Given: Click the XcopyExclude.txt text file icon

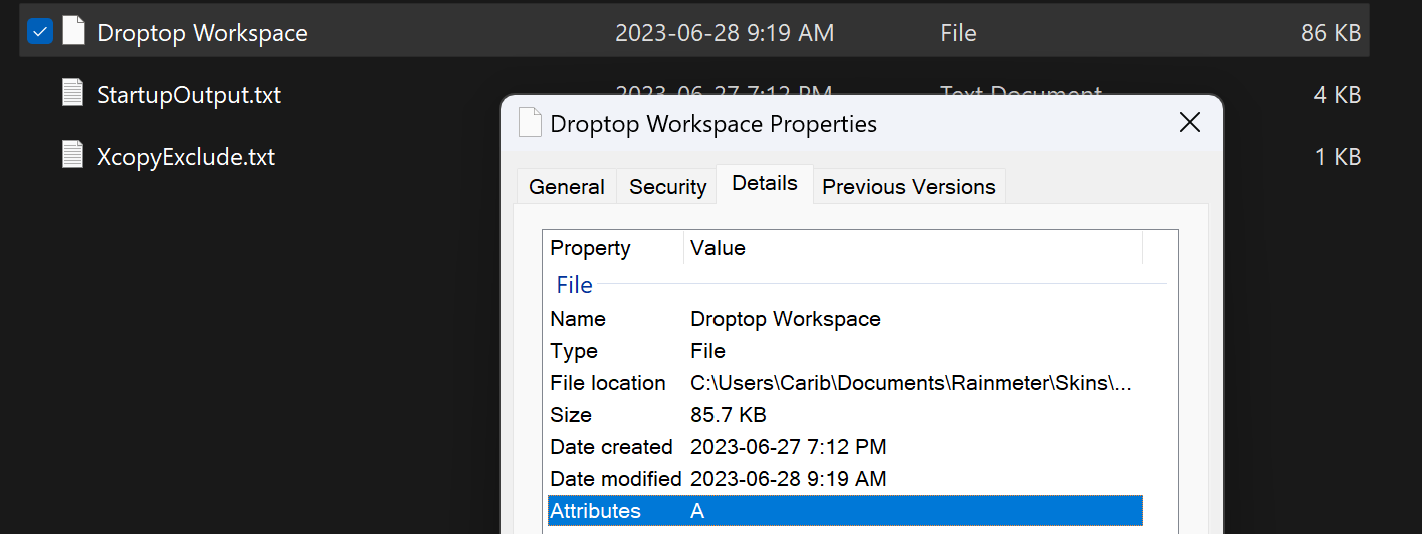Looking at the screenshot, I should pyautogui.click(x=72, y=154).
